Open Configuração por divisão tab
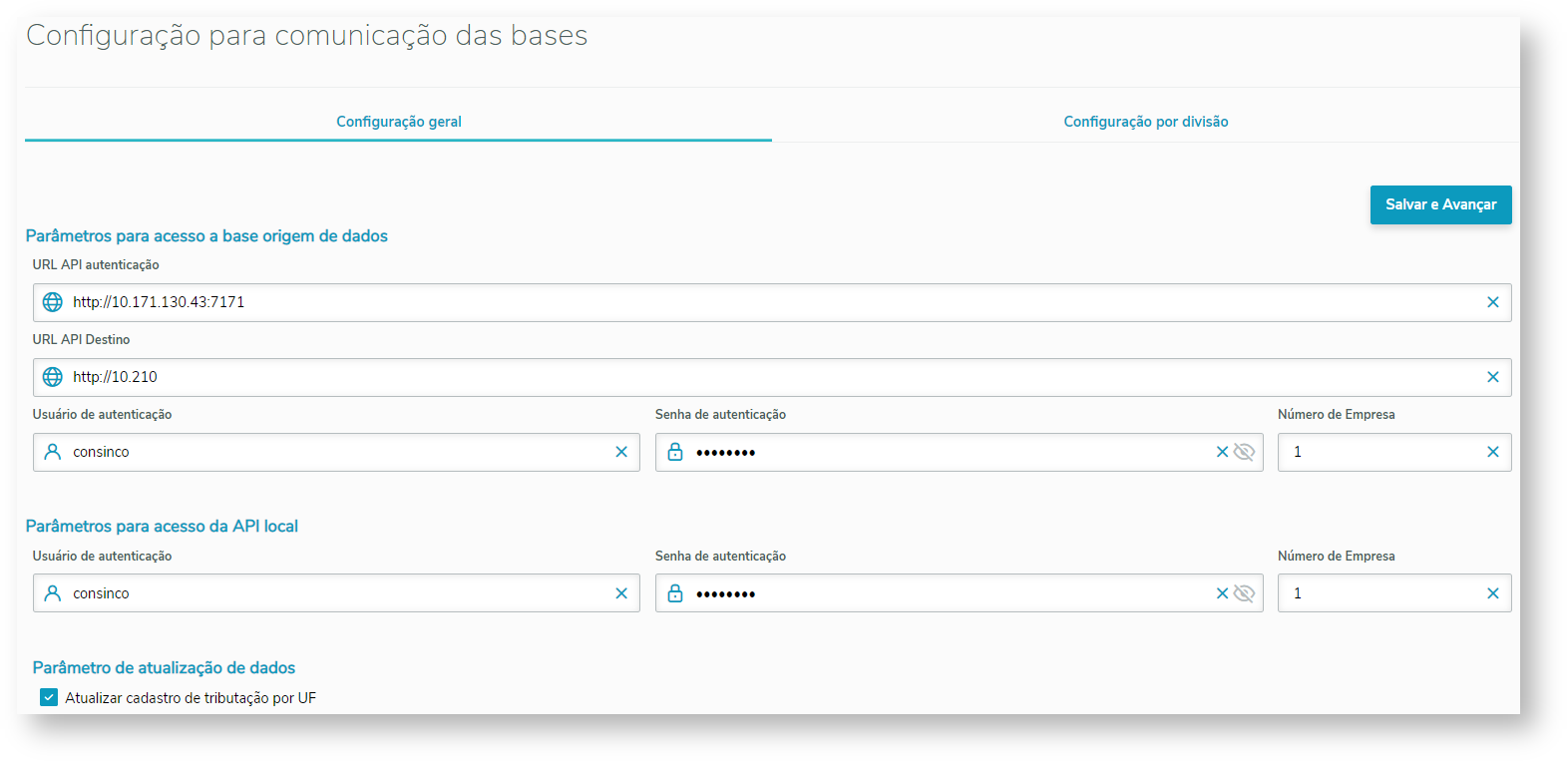Image resolution: width=1568 pixels, height=762 pixels. [1145, 122]
